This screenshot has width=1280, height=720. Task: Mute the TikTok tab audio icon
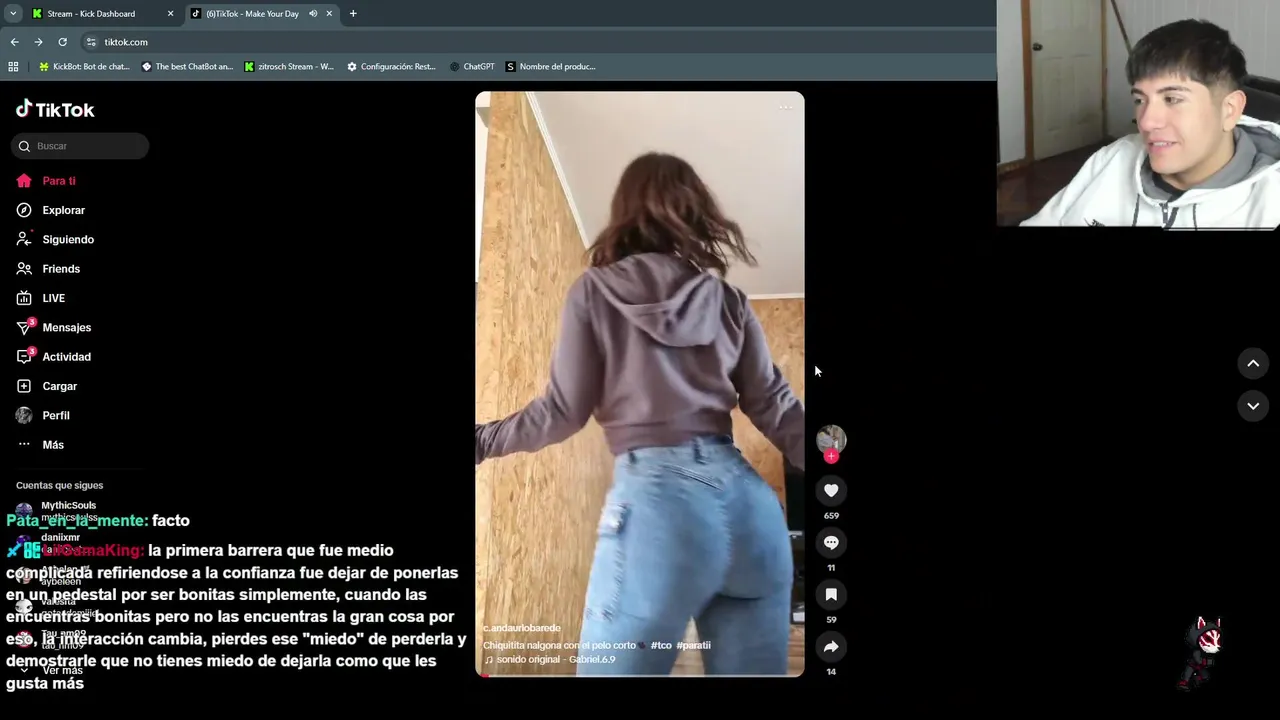click(x=313, y=14)
